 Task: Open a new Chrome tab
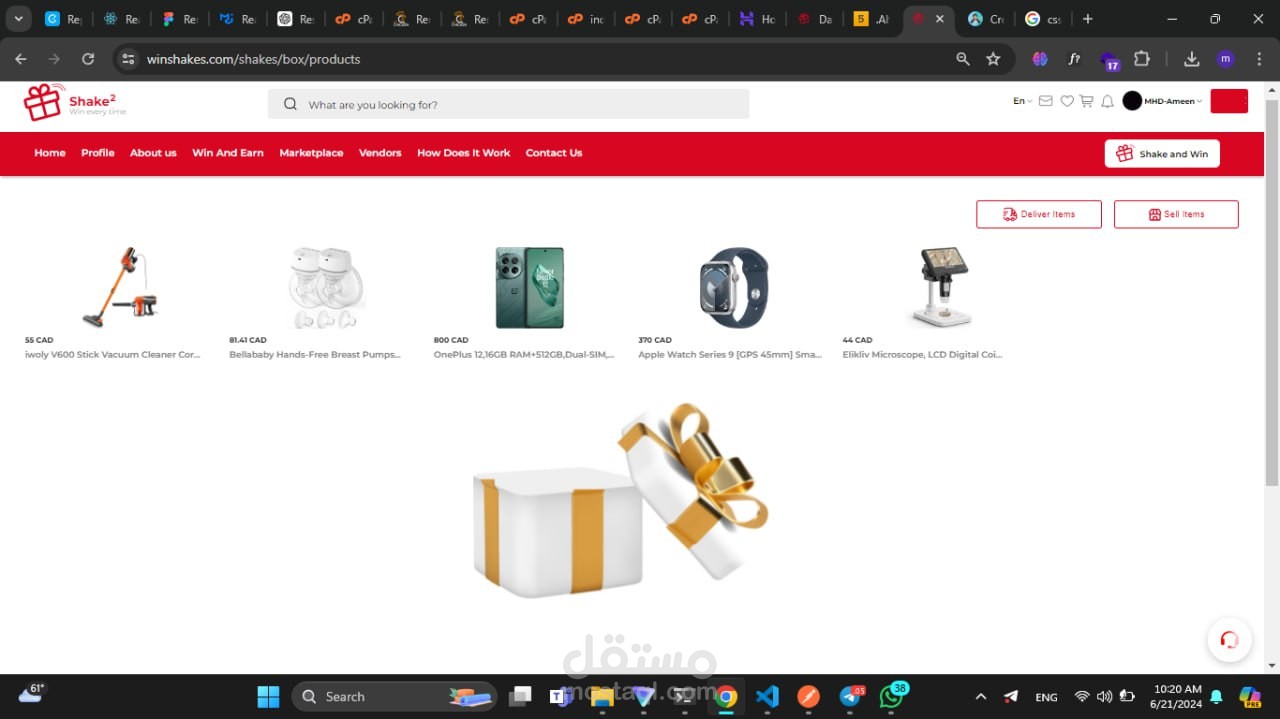pos(1088,19)
